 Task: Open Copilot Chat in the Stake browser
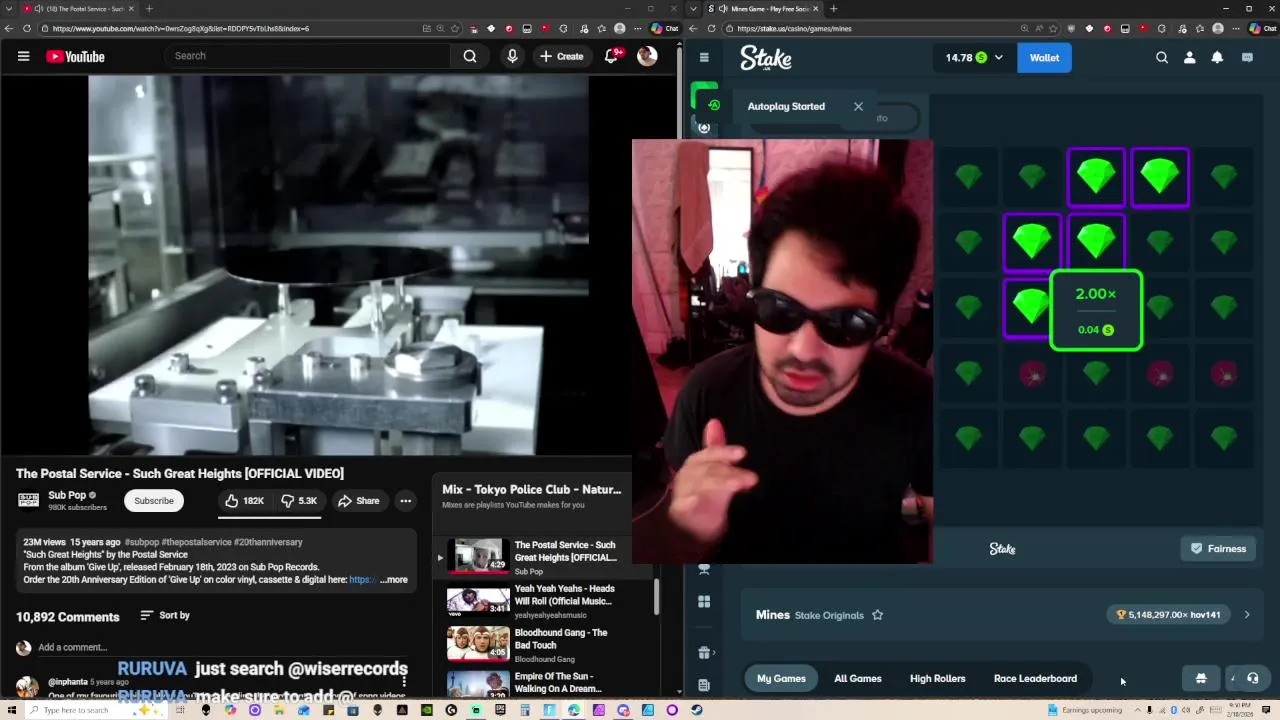[1264, 28]
